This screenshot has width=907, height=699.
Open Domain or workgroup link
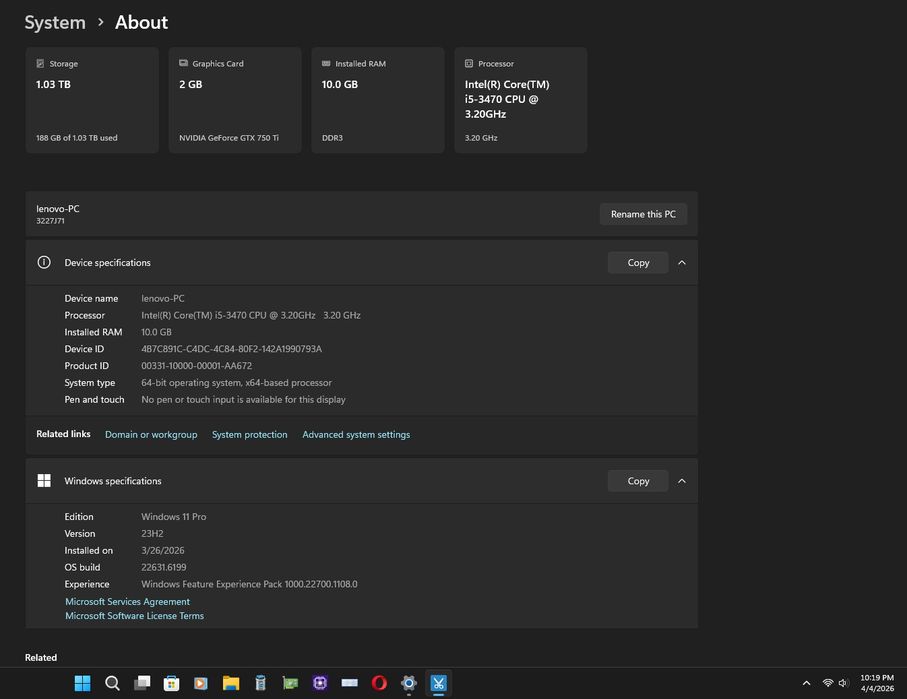(151, 435)
